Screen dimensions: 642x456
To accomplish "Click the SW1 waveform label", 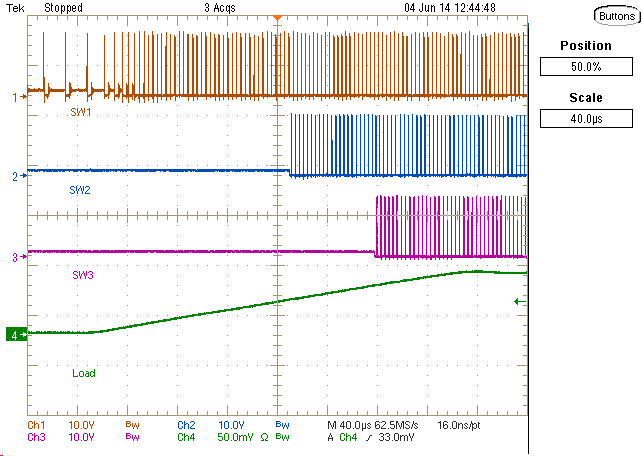I will 80,113.
